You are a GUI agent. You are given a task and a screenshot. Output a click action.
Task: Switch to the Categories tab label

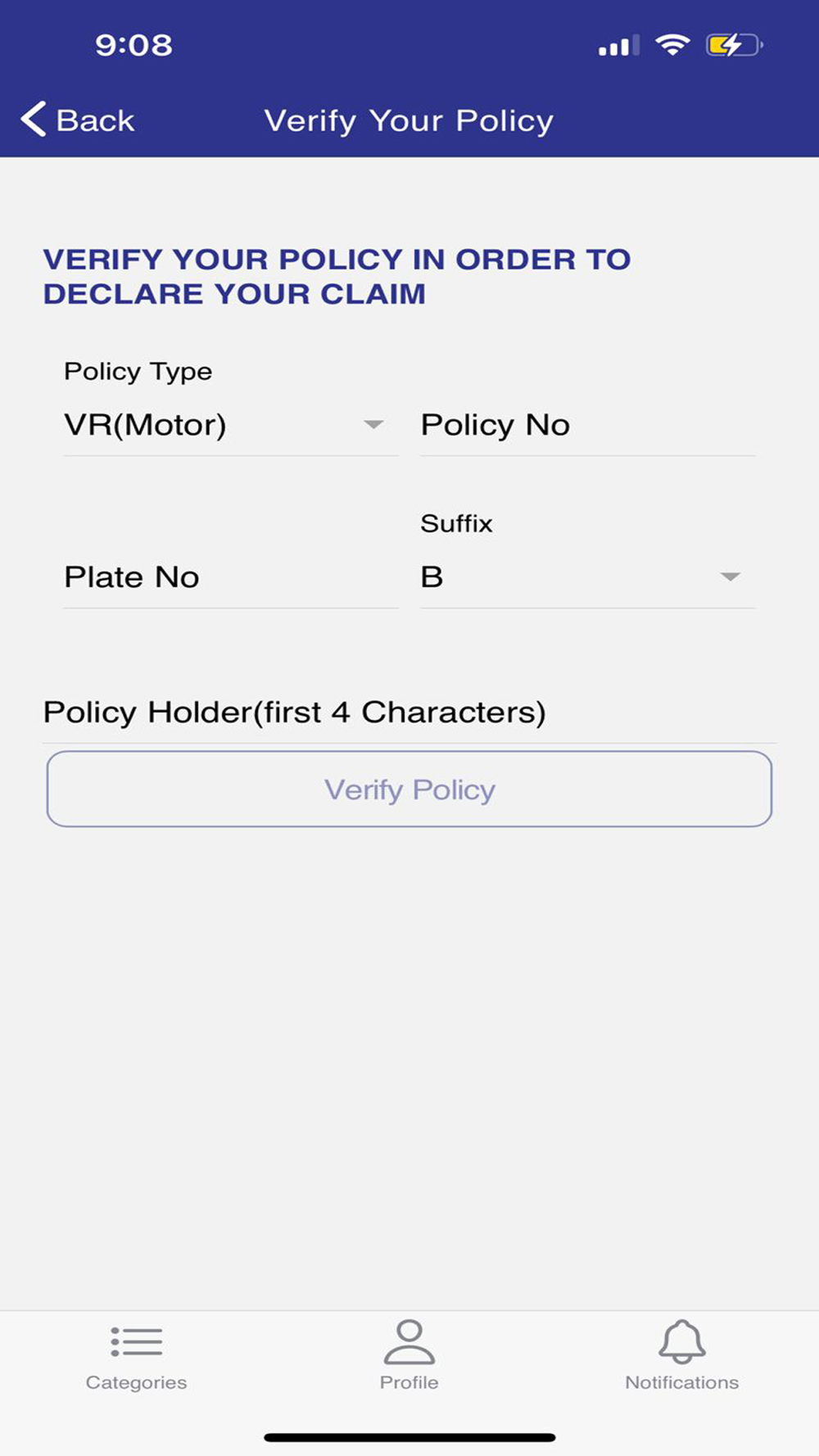[137, 1382]
